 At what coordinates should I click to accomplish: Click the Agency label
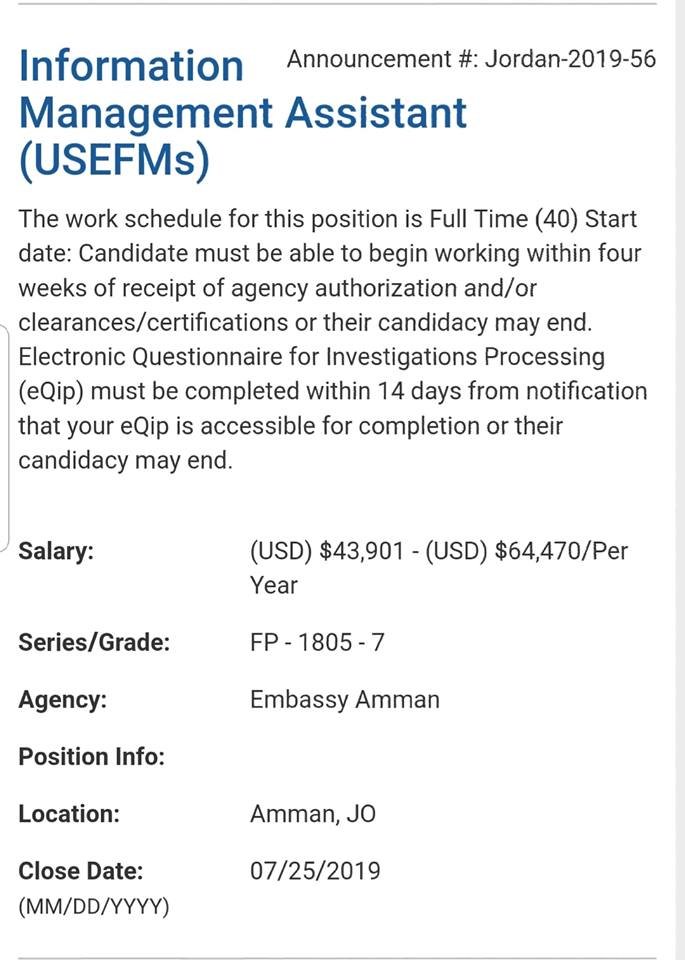tap(62, 699)
